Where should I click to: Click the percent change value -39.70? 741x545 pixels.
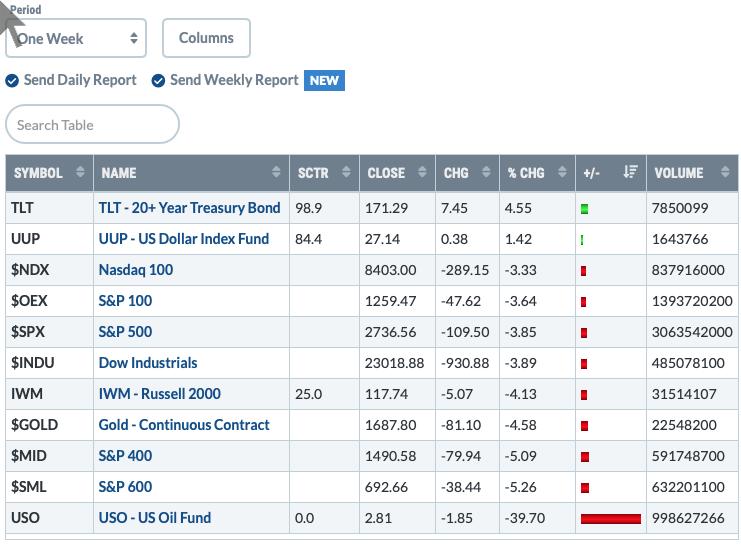coord(525,518)
